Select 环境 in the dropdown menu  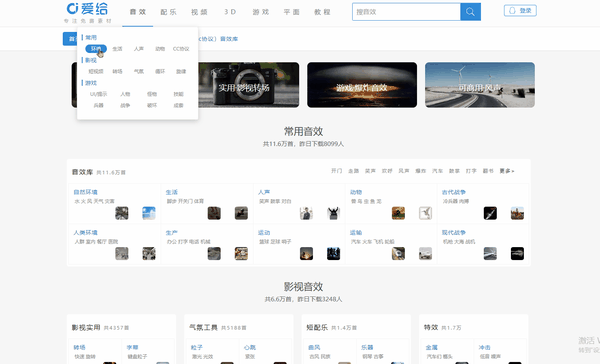tap(96, 49)
